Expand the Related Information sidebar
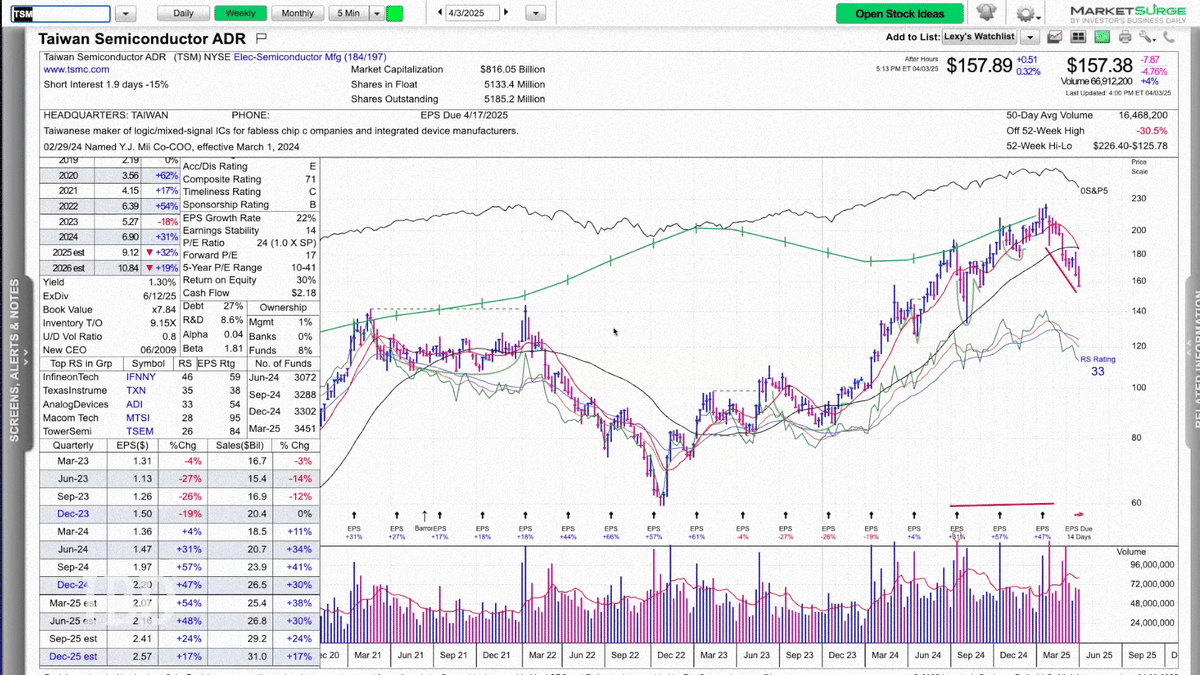 [x=1196, y=360]
